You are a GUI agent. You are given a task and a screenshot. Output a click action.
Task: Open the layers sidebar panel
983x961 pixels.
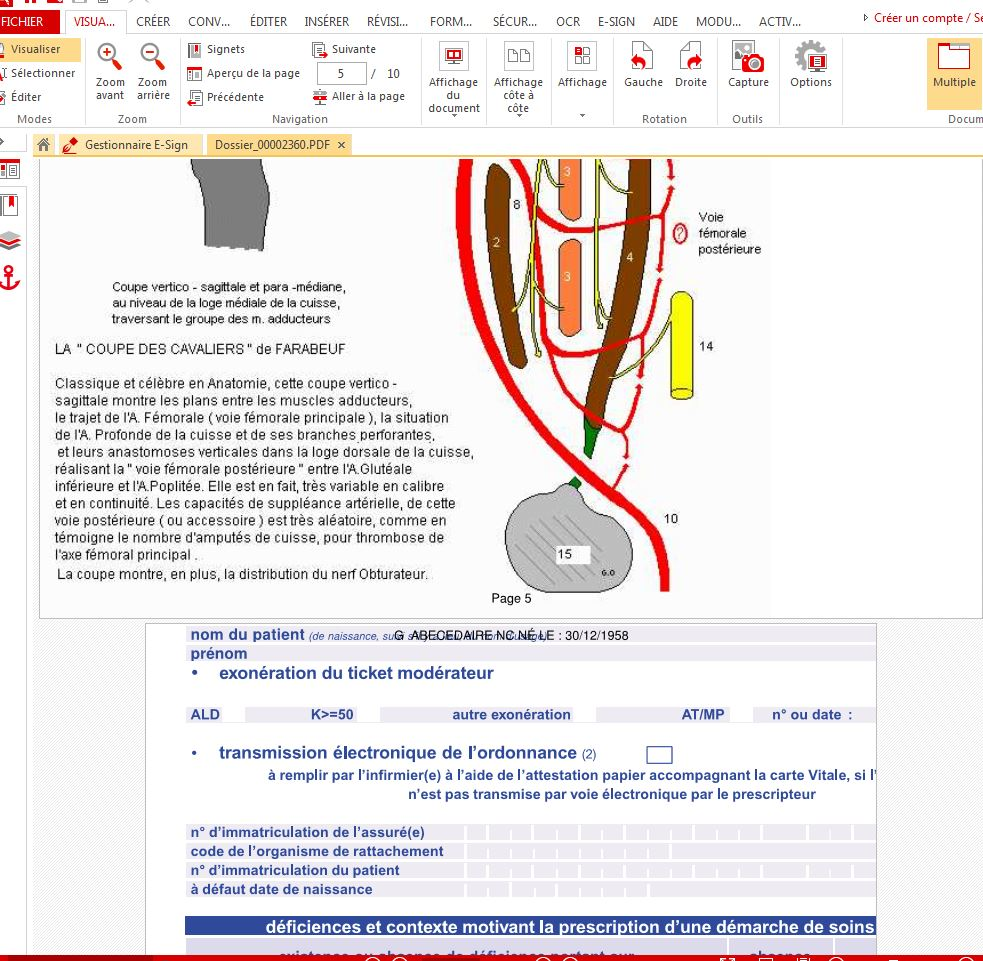pos(10,241)
